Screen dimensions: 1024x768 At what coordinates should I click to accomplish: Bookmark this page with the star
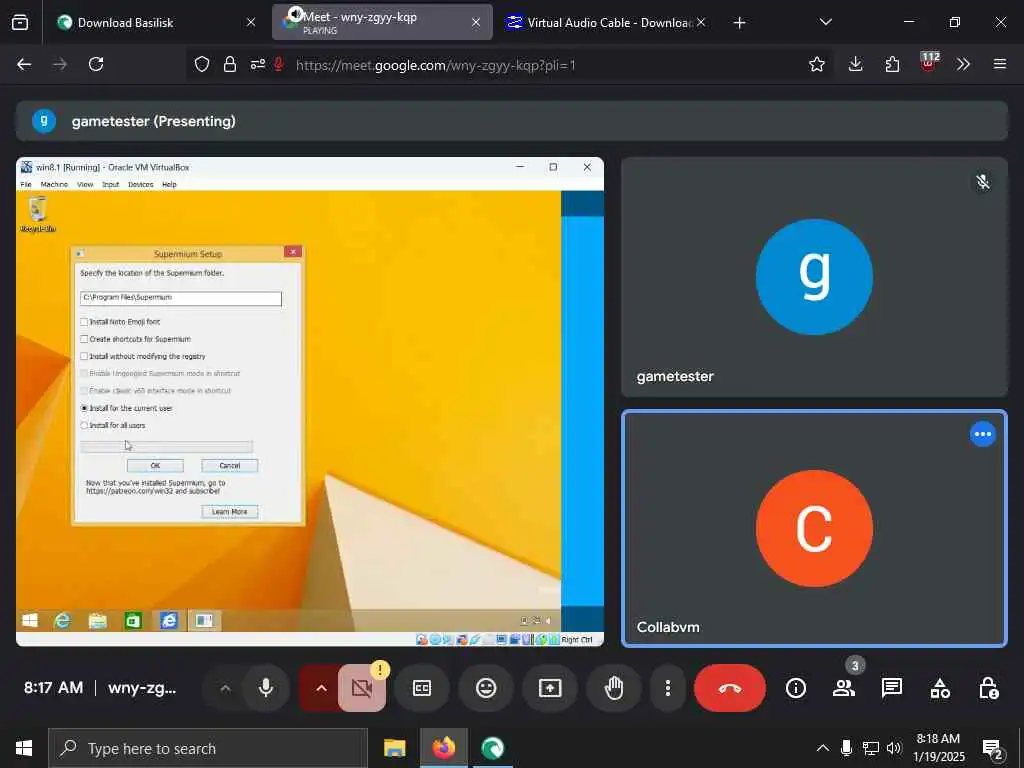[816, 64]
